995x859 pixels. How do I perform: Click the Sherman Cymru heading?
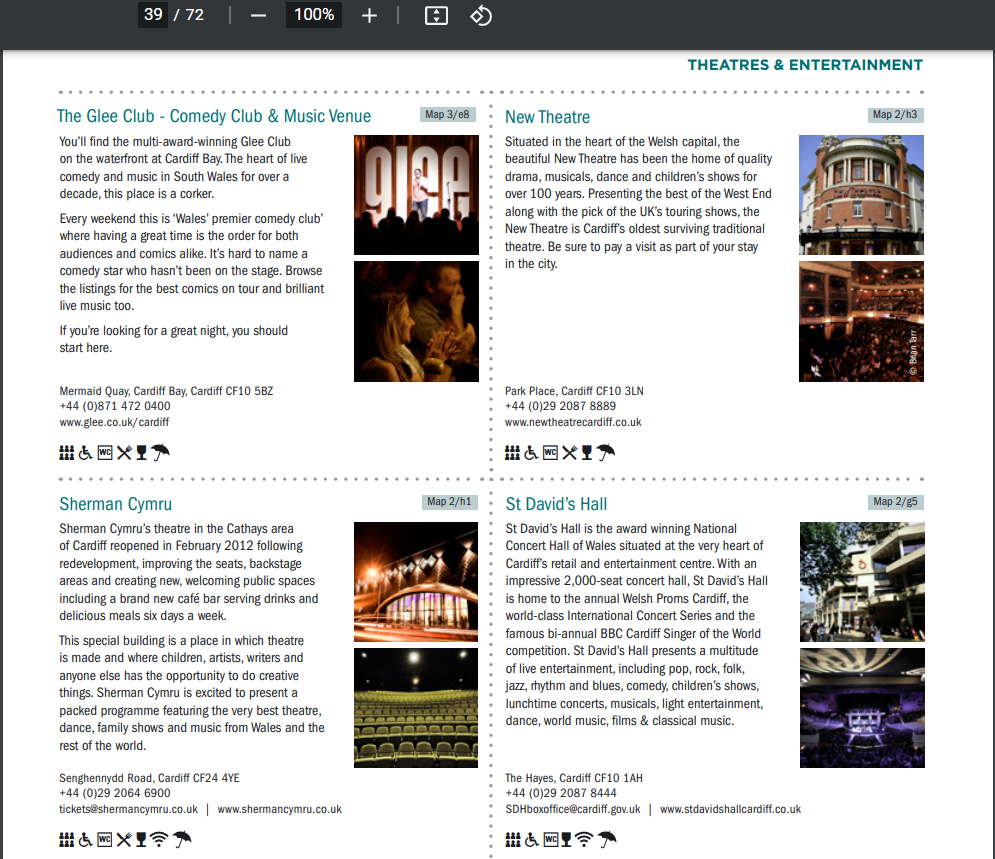pos(115,504)
